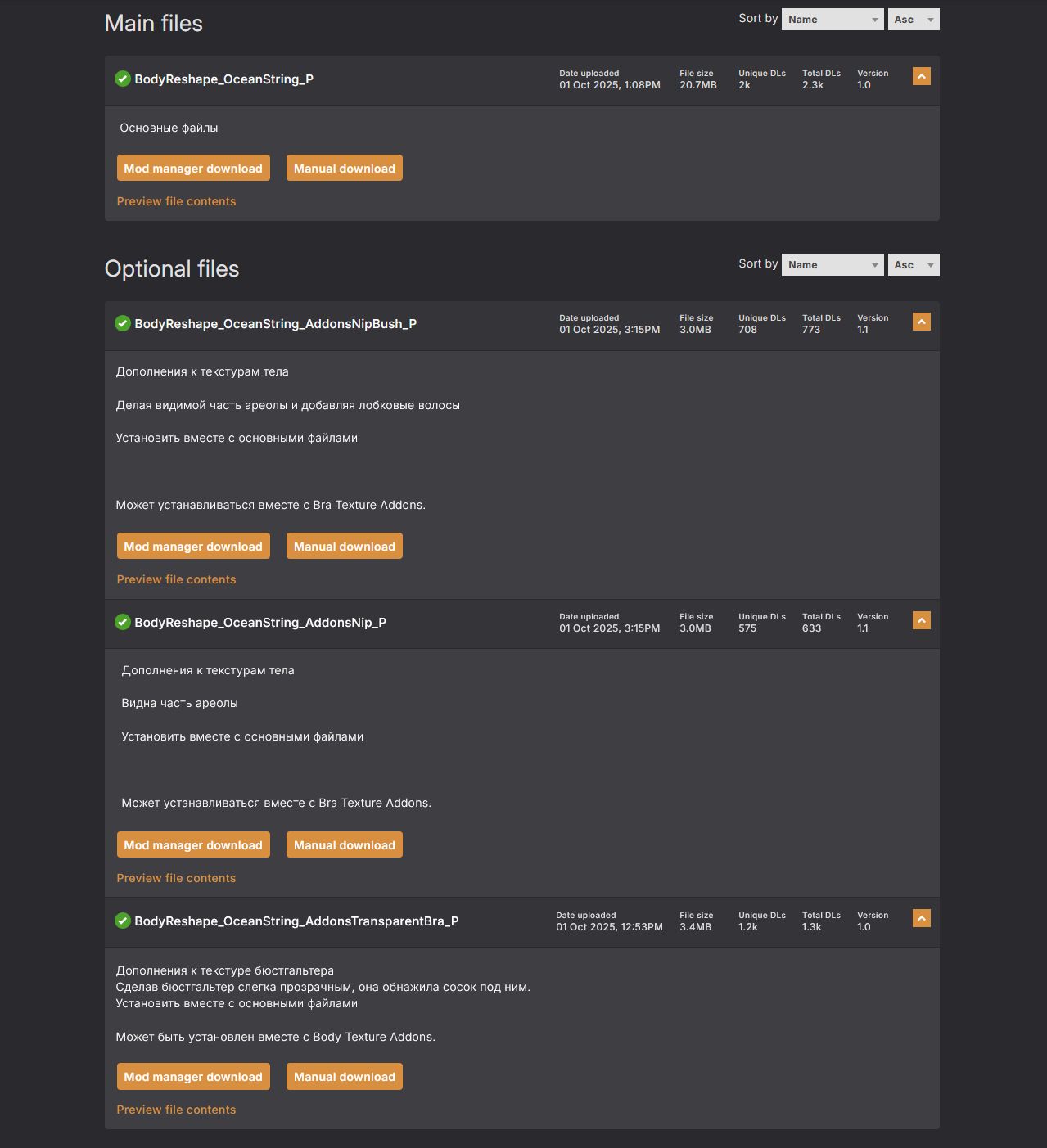Collapse the BodyReshape_OceanString_P main file panel
1047x1148 pixels.
click(x=921, y=77)
